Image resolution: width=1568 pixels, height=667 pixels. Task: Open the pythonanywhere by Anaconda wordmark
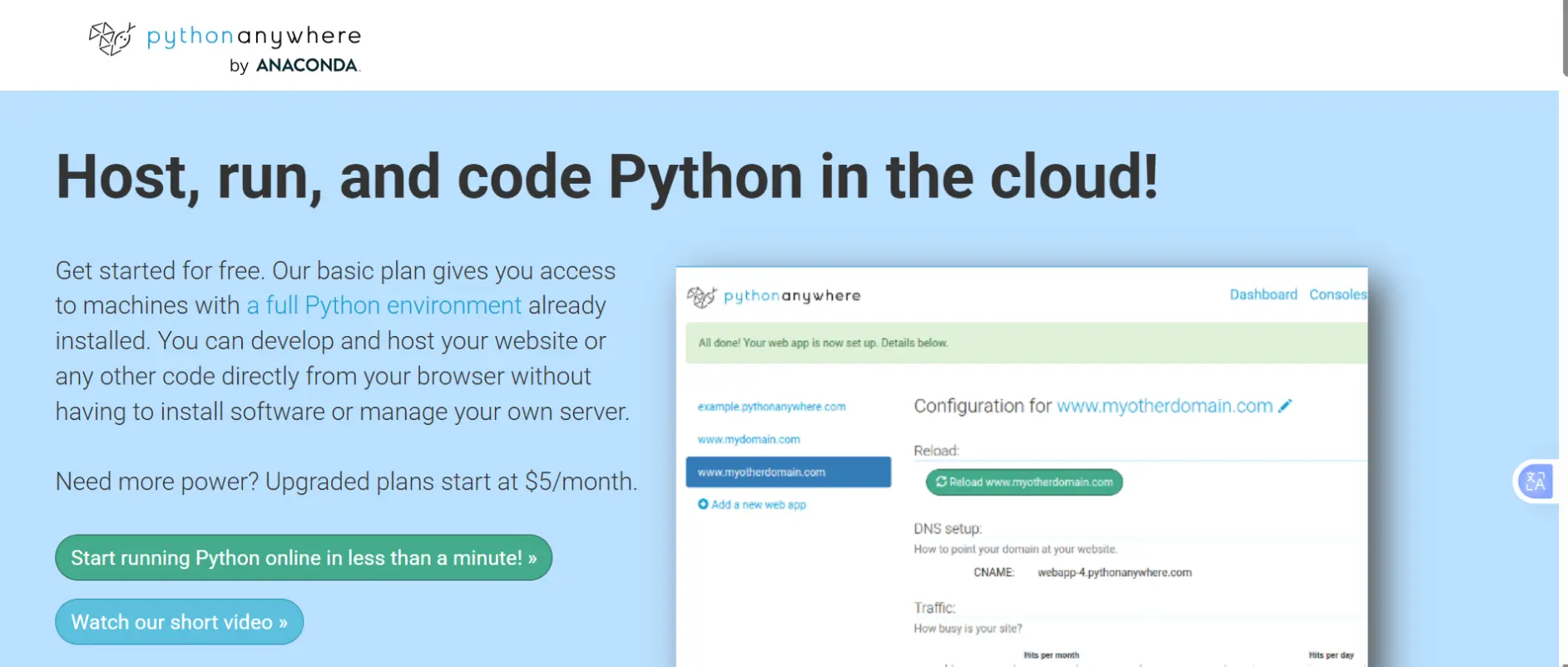pos(254,49)
